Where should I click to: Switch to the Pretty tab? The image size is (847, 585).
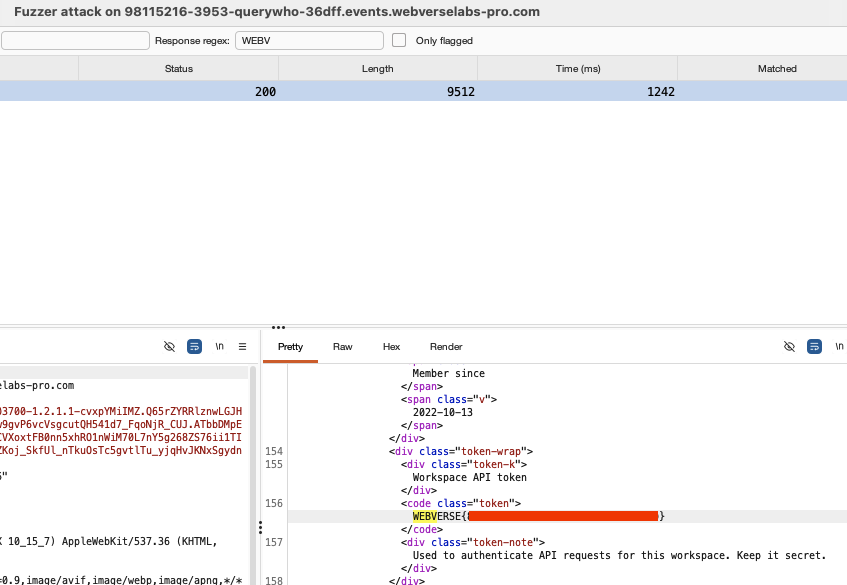(x=290, y=347)
